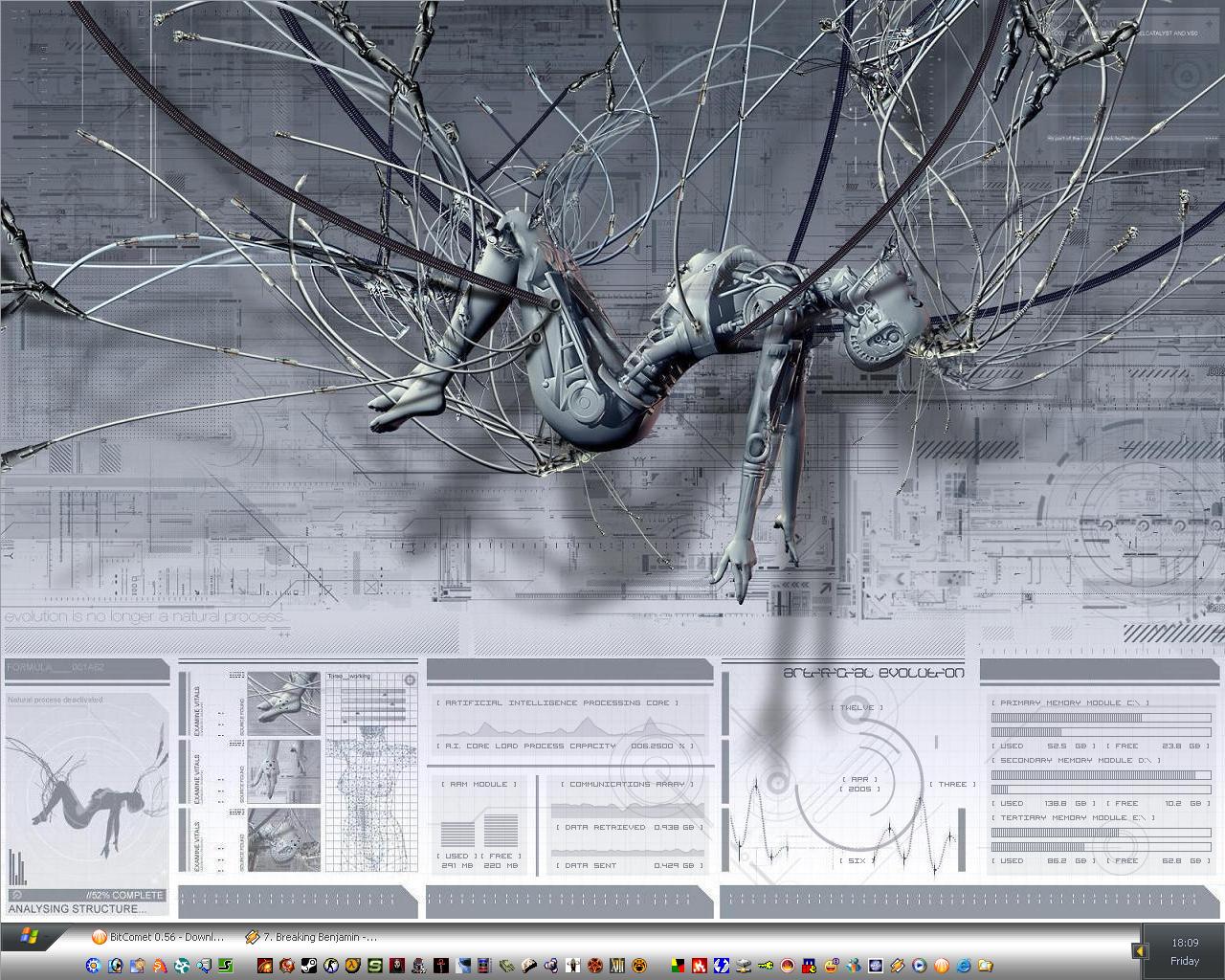Launch Counter-Strike from the quick launch bar
This screenshot has width=1225, height=980.
click(x=330, y=966)
